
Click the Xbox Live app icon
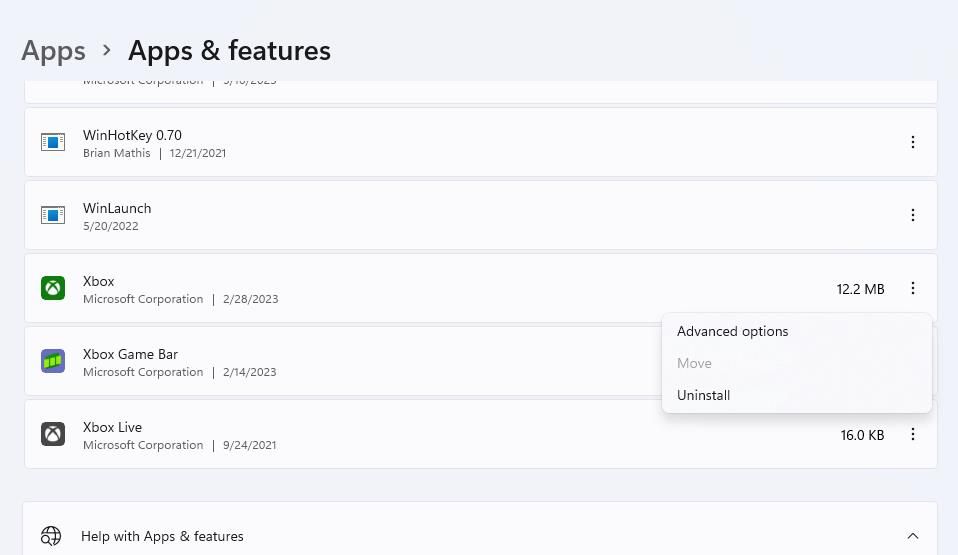[x=53, y=434]
